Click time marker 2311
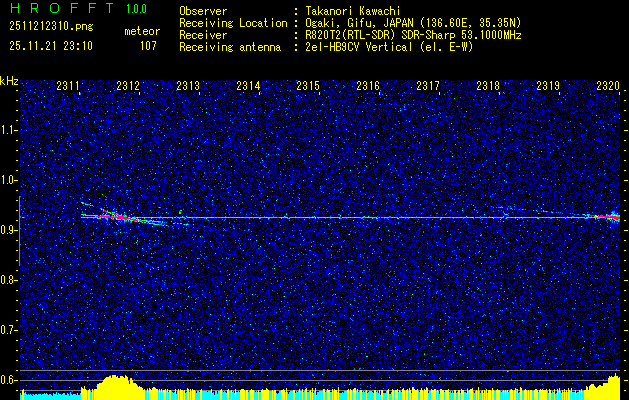 coord(68,85)
